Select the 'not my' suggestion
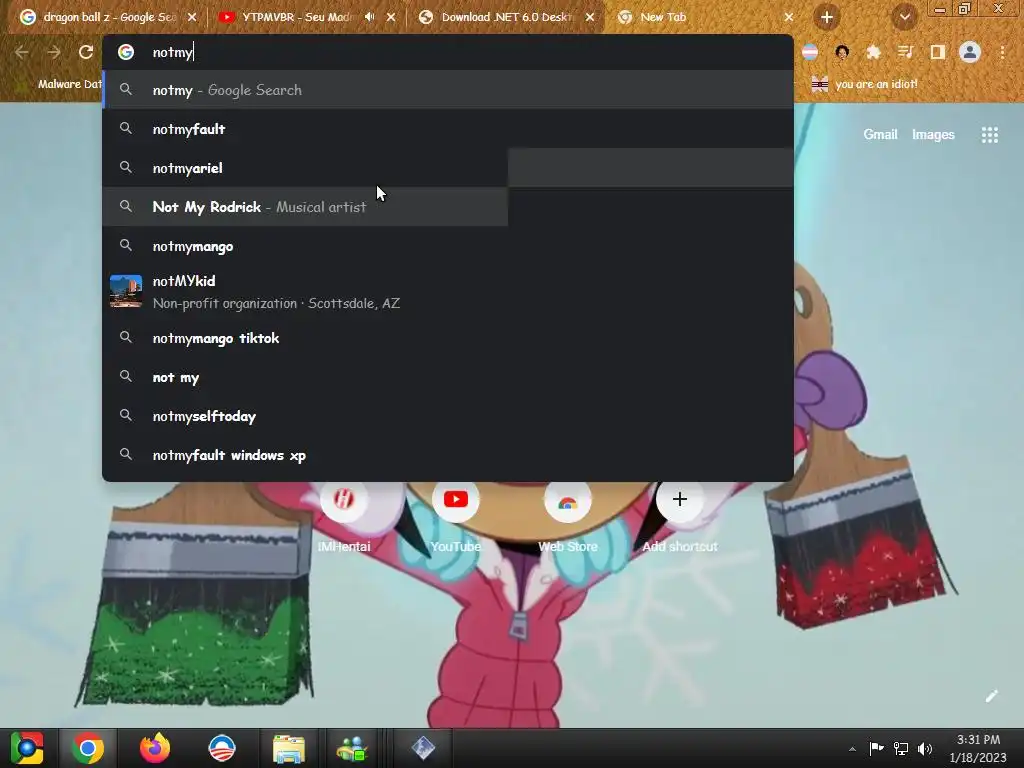The height and width of the screenshot is (768, 1024). (447, 377)
